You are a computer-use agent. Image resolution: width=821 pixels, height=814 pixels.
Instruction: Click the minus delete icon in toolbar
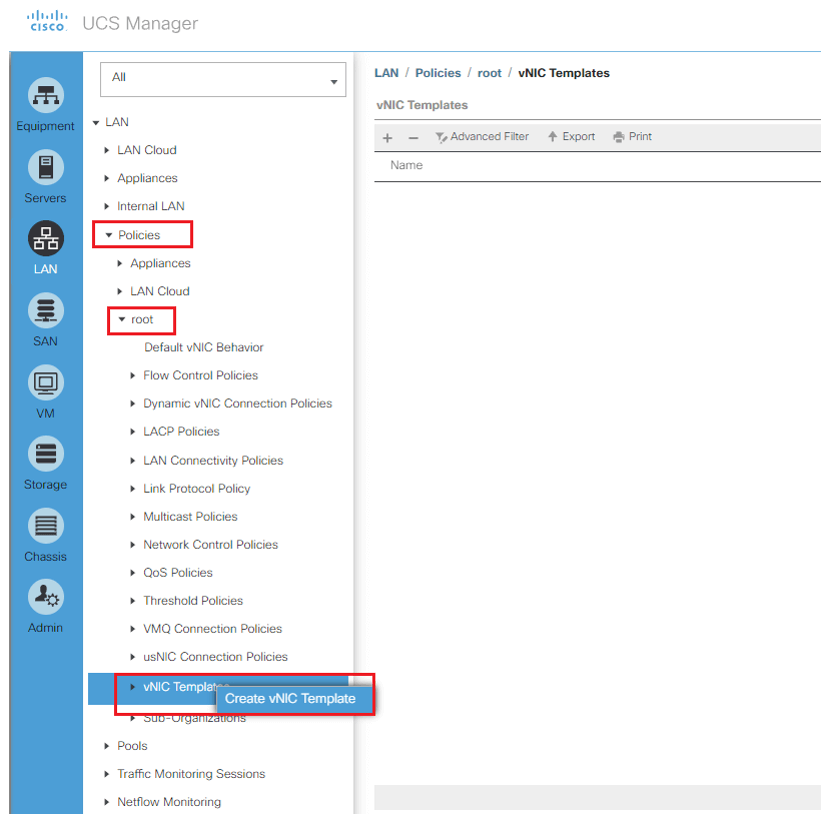point(413,138)
